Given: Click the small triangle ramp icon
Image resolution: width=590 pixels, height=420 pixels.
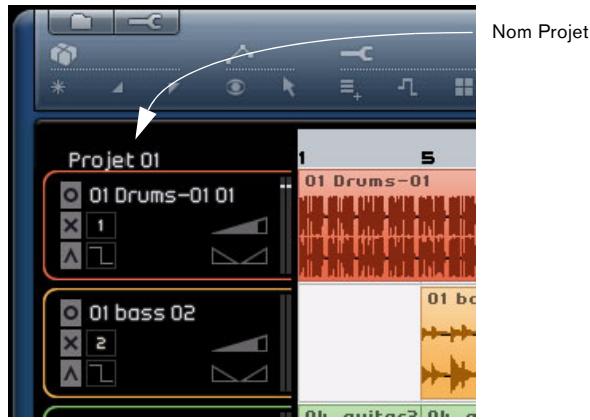Looking at the screenshot, I should coord(118,88).
